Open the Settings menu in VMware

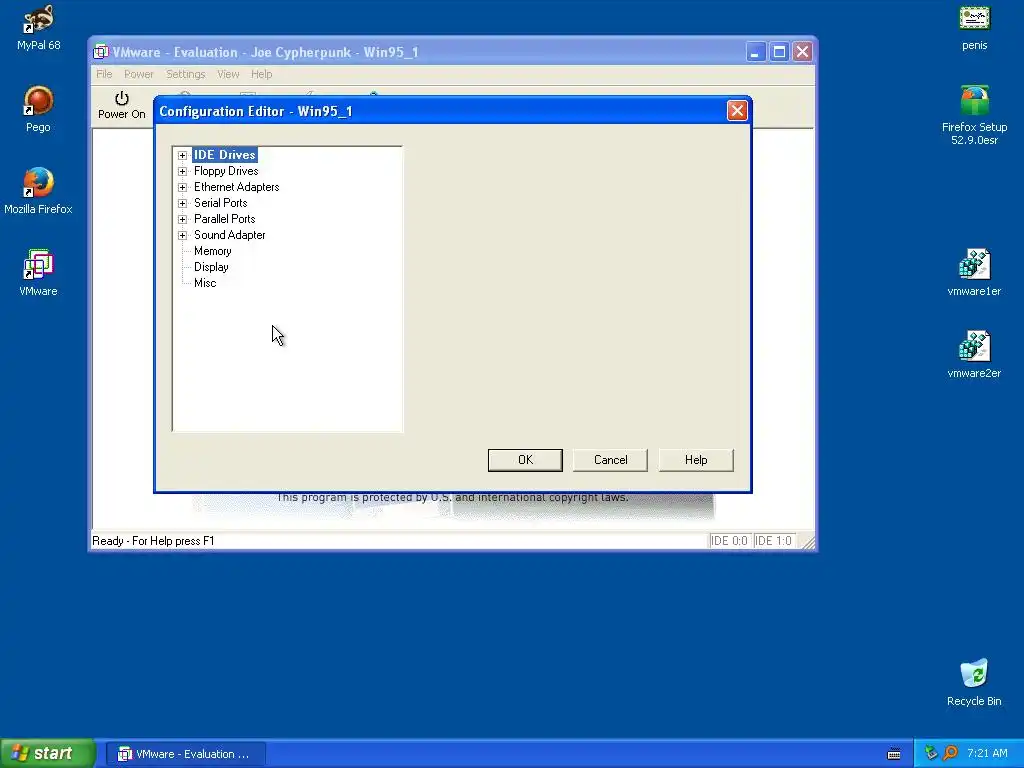pos(185,74)
